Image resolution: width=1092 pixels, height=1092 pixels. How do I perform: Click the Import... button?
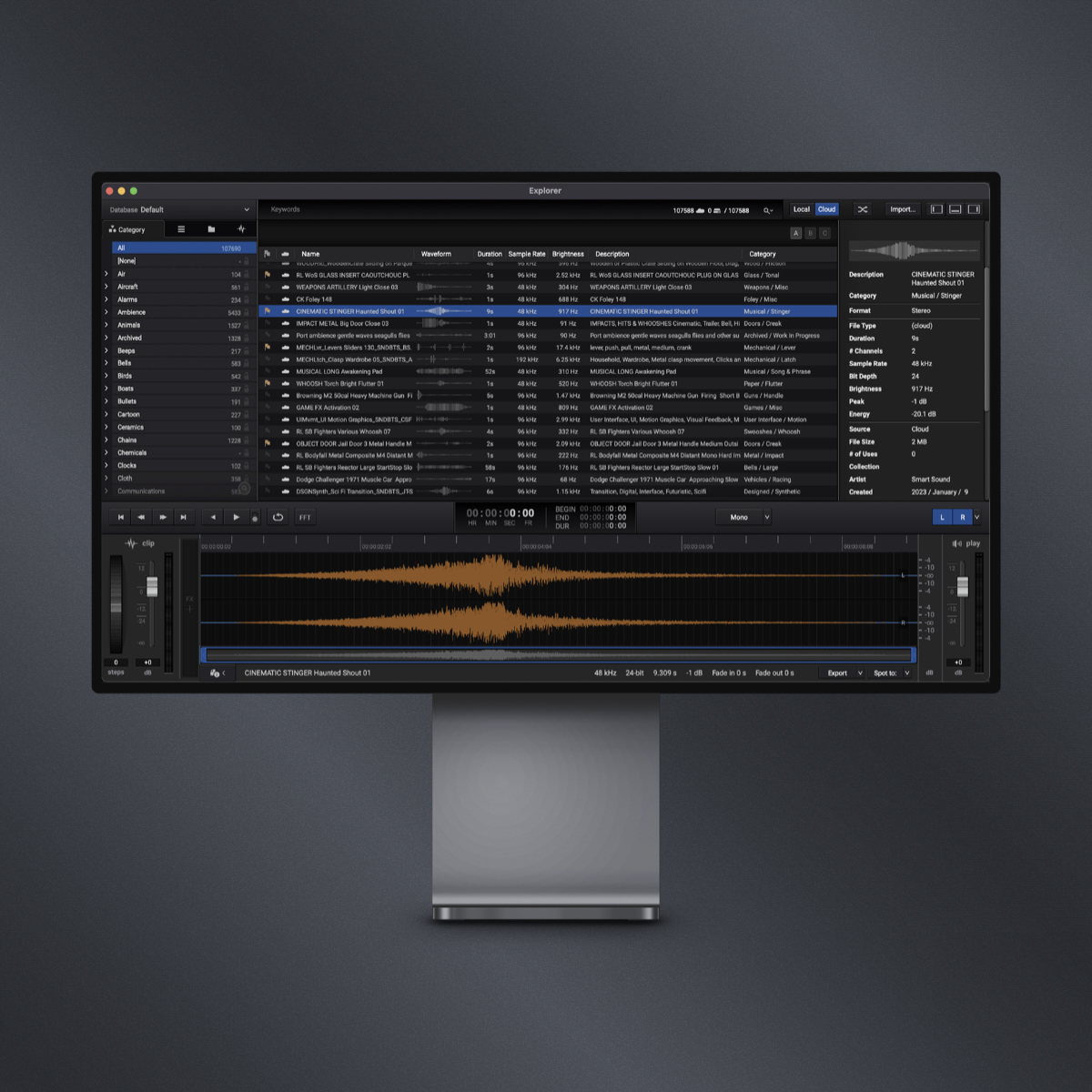coord(903,209)
